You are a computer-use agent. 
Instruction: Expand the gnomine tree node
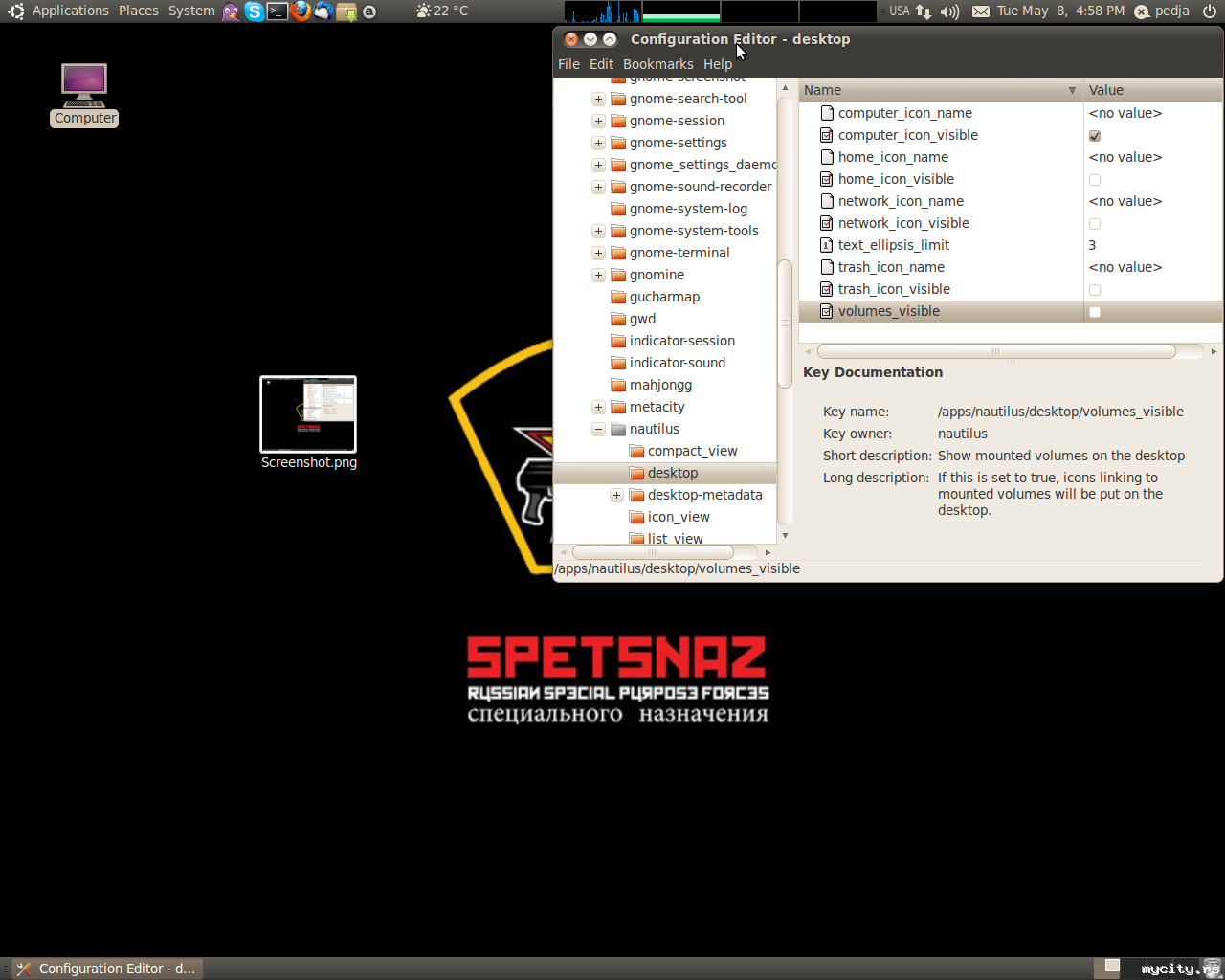click(x=598, y=275)
